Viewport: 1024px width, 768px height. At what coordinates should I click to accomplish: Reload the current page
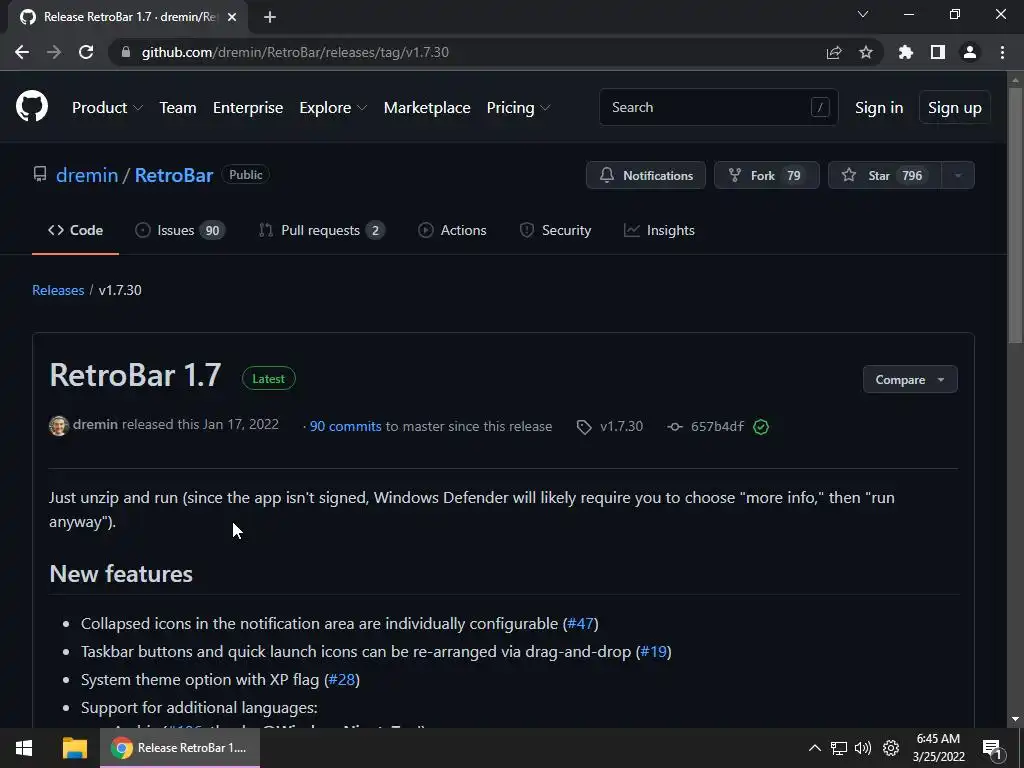tap(86, 52)
